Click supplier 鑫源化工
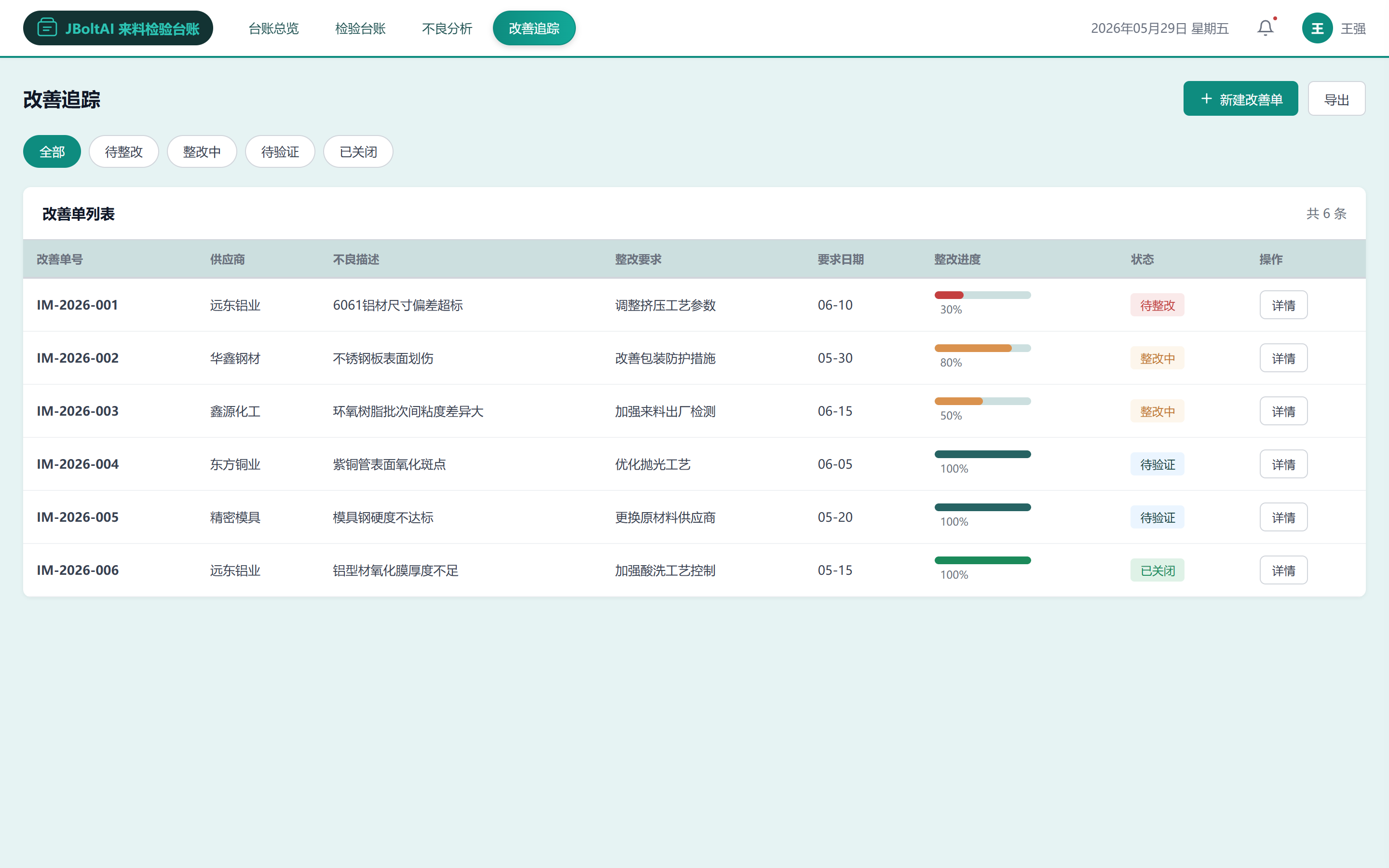Image resolution: width=1389 pixels, height=868 pixels. [235, 411]
